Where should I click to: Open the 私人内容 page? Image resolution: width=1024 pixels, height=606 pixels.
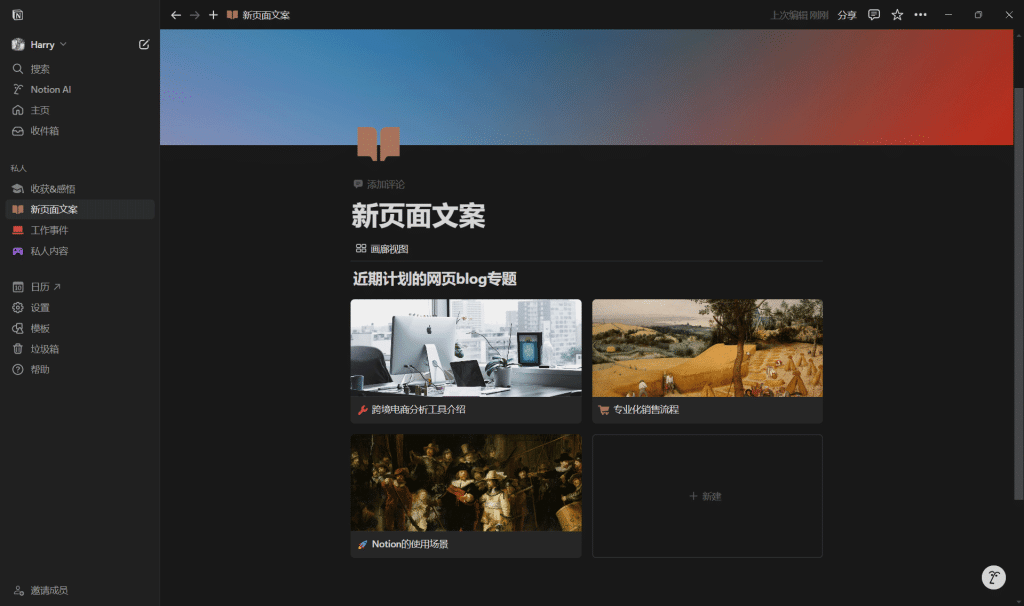(x=80, y=251)
